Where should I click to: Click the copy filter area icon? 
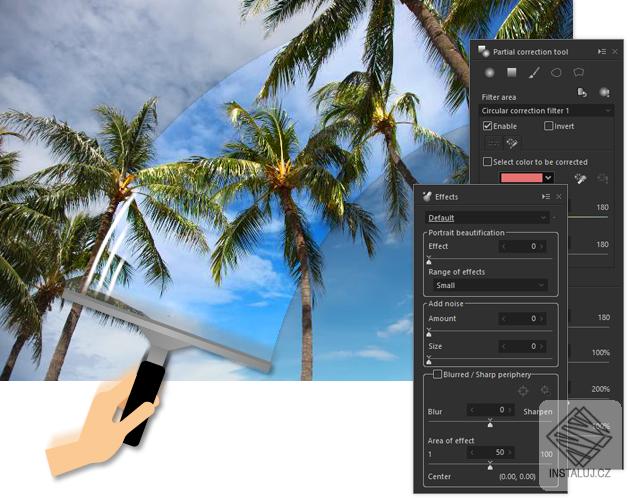pyautogui.click(x=582, y=93)
